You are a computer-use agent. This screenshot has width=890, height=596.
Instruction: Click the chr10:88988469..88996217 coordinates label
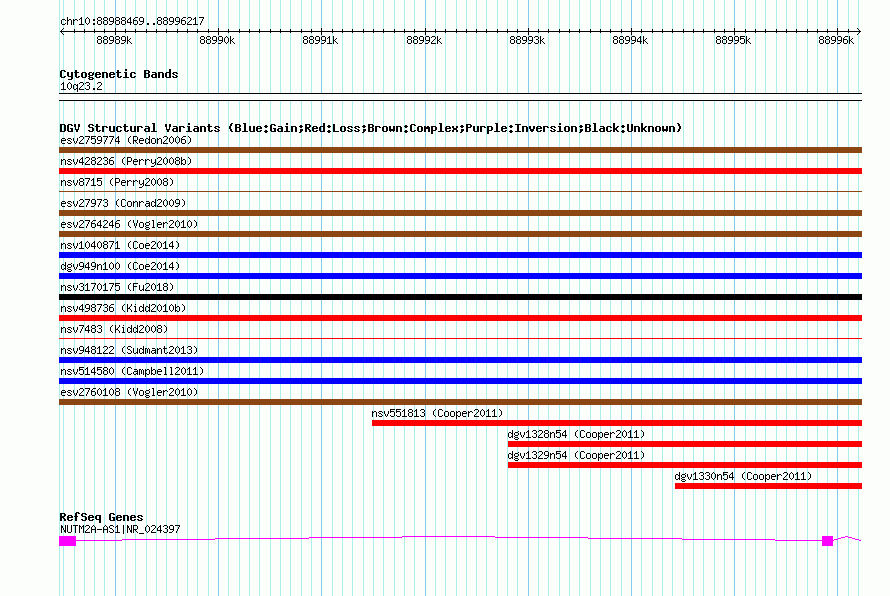click(x=132, y=21)
